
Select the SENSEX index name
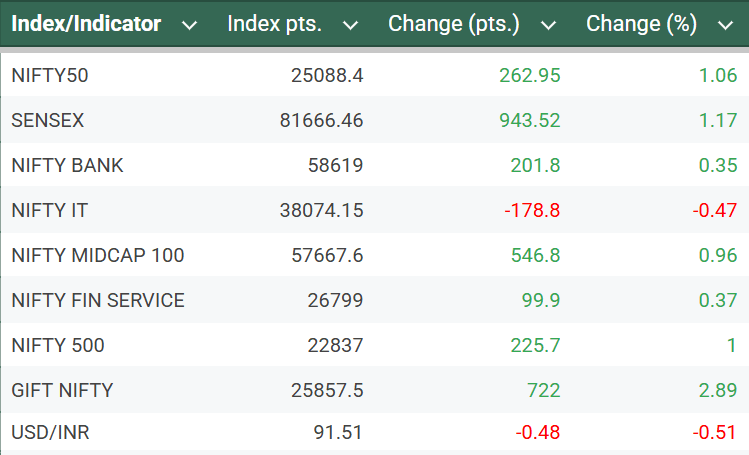pyautogui.click(x=48, y=120)
